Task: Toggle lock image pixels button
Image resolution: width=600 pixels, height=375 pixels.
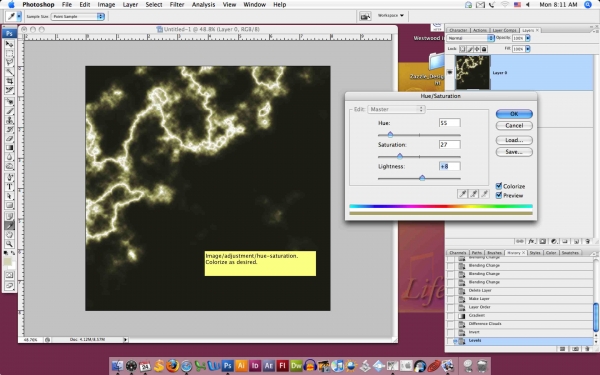Action: coord(470,49)
